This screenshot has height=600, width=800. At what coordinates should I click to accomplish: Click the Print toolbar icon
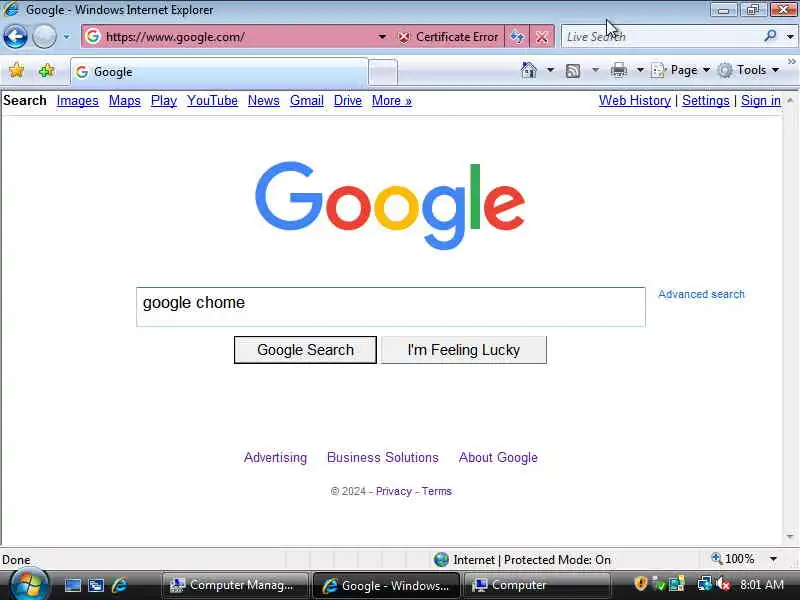pyautogui.click(x=619, y=70)
